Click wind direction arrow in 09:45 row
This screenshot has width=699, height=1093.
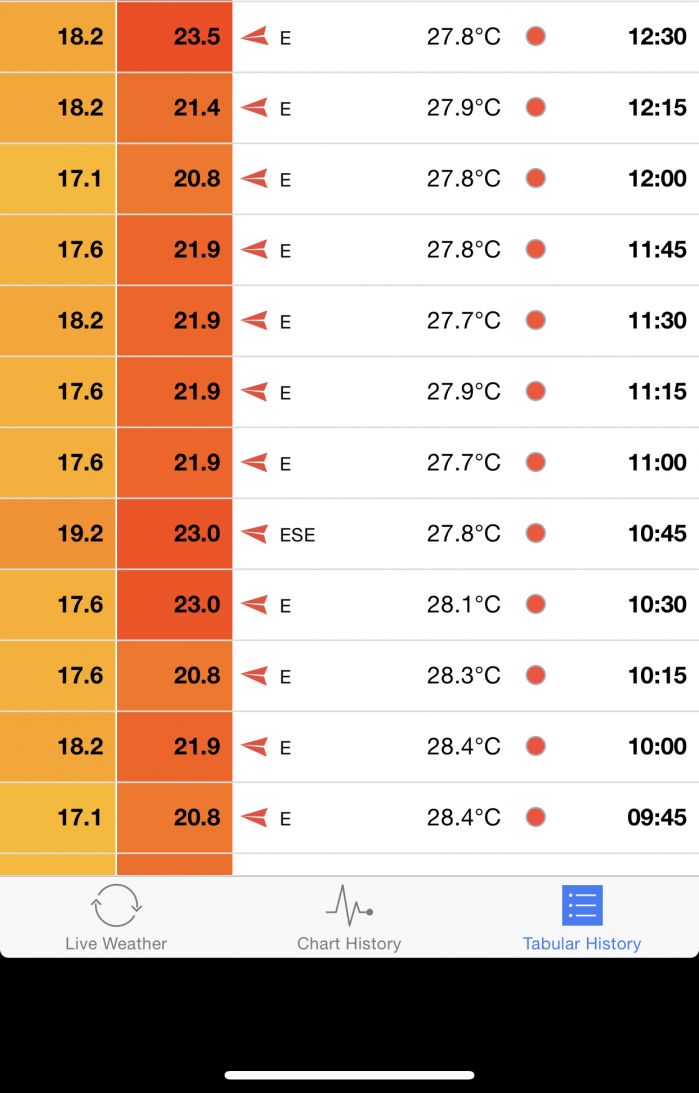click(x=255, y=818)
